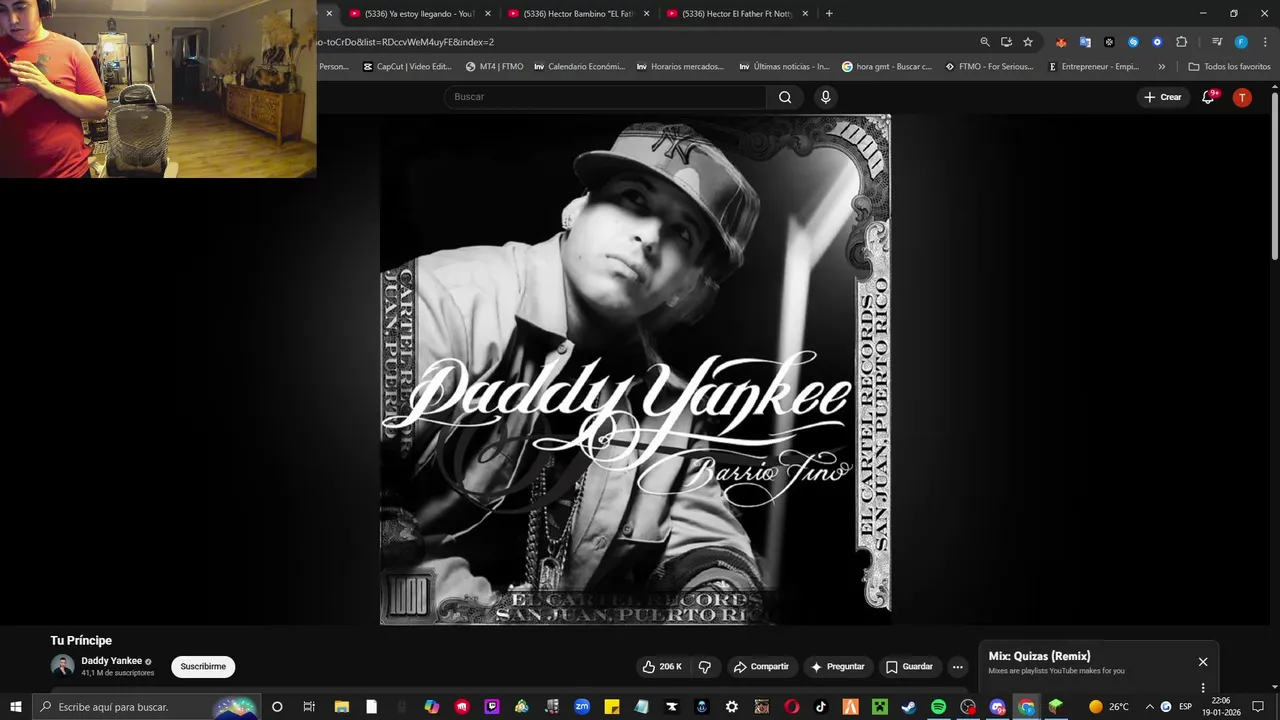1280x720 pixels.
Task: Bookmark this page with the star icon
Action: click(1028, 42)
